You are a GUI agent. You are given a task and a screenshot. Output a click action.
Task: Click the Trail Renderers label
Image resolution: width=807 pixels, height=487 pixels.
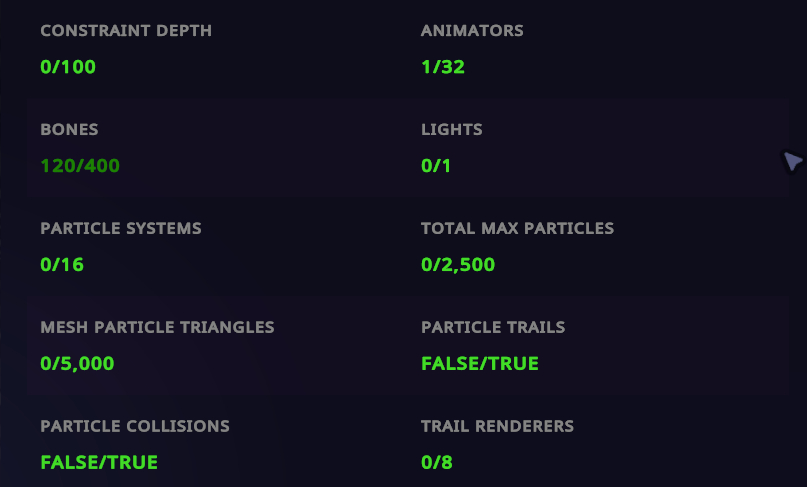497,426
